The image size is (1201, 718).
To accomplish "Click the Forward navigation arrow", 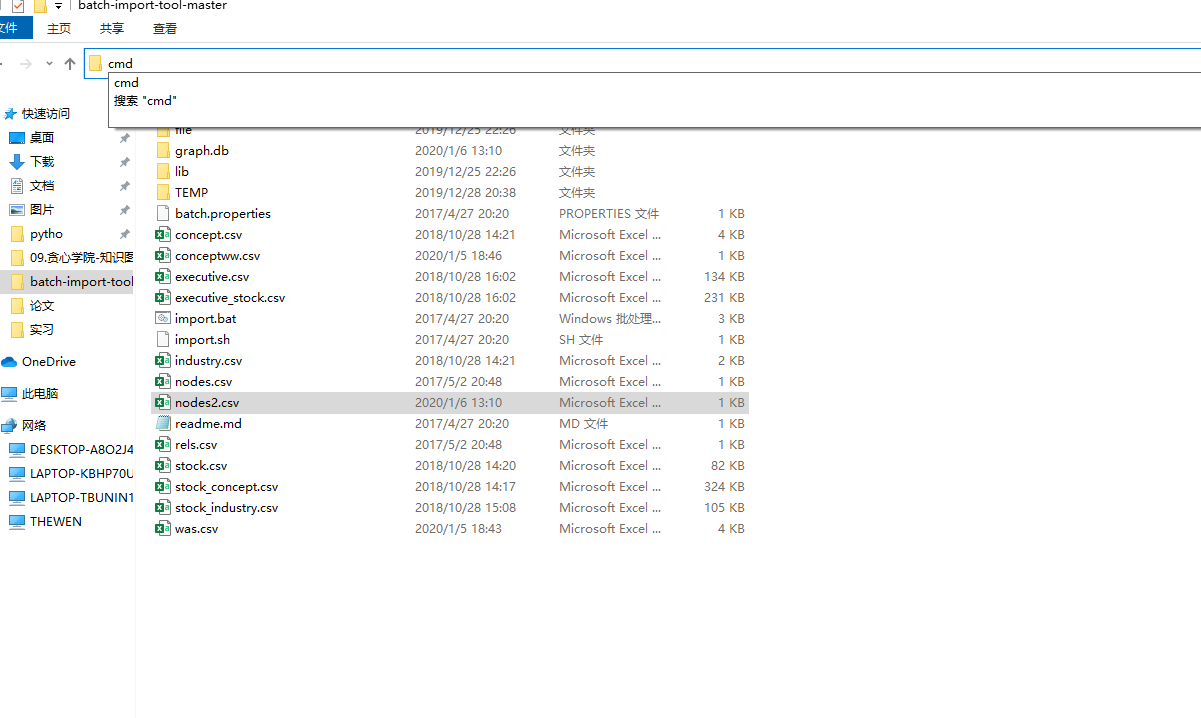I will point(27,63).
